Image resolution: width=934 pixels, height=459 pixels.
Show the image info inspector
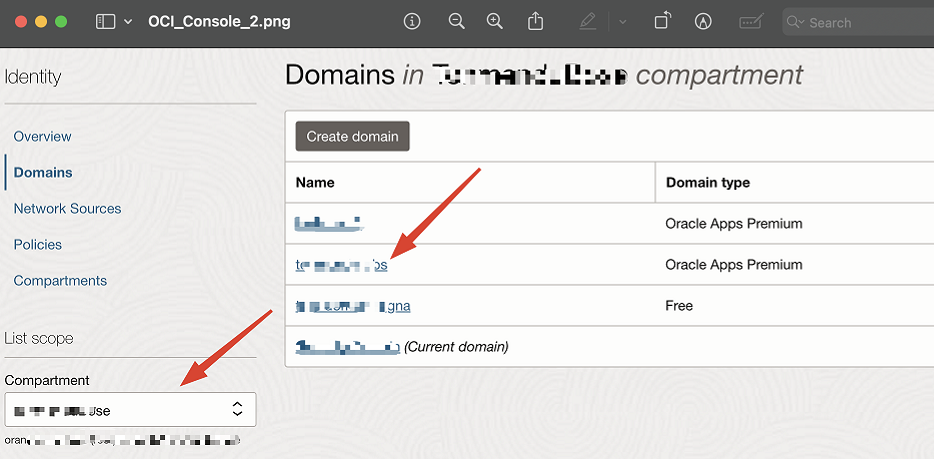412,21
